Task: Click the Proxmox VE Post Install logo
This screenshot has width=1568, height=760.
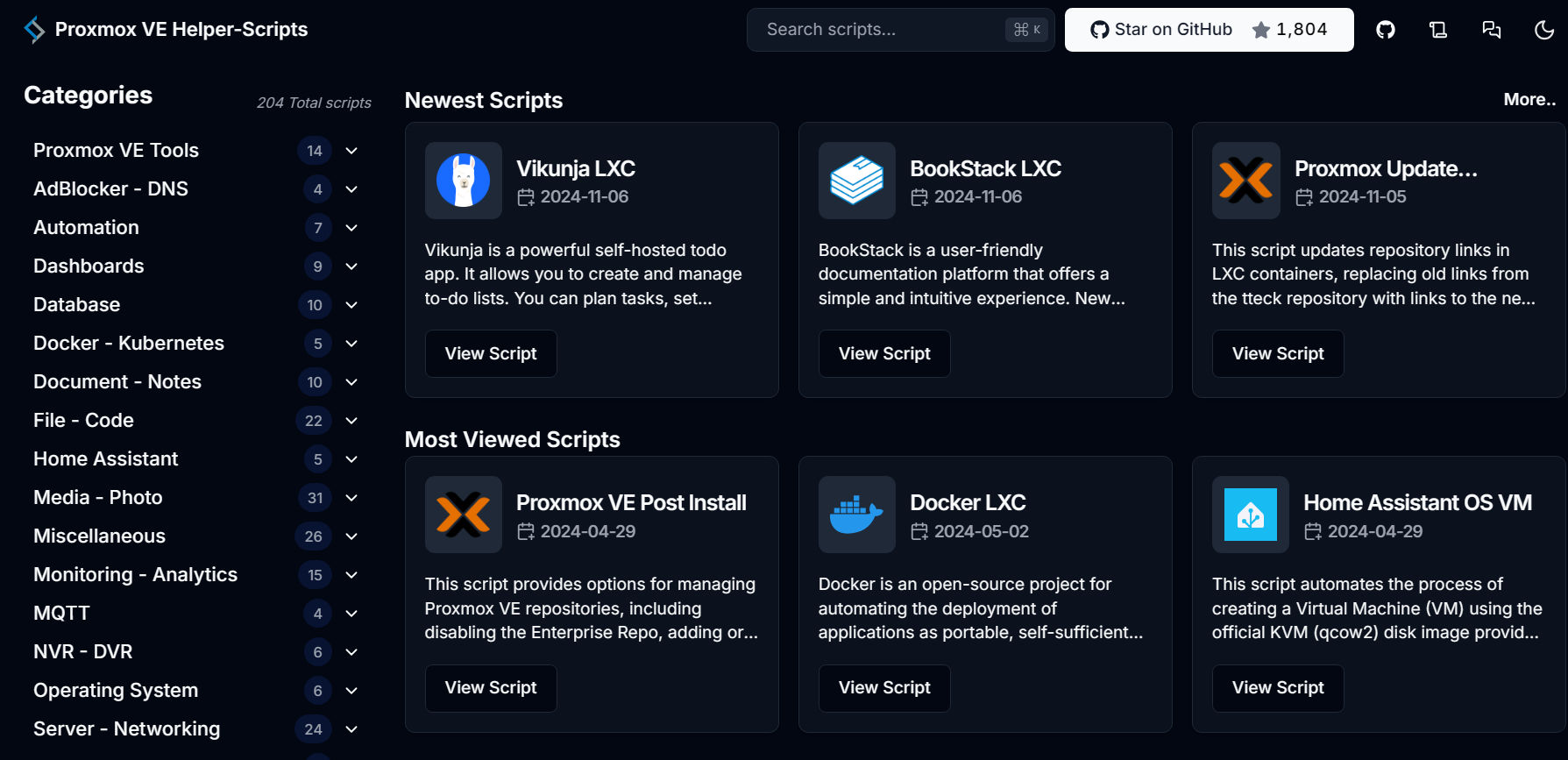Action: [464, 515]
